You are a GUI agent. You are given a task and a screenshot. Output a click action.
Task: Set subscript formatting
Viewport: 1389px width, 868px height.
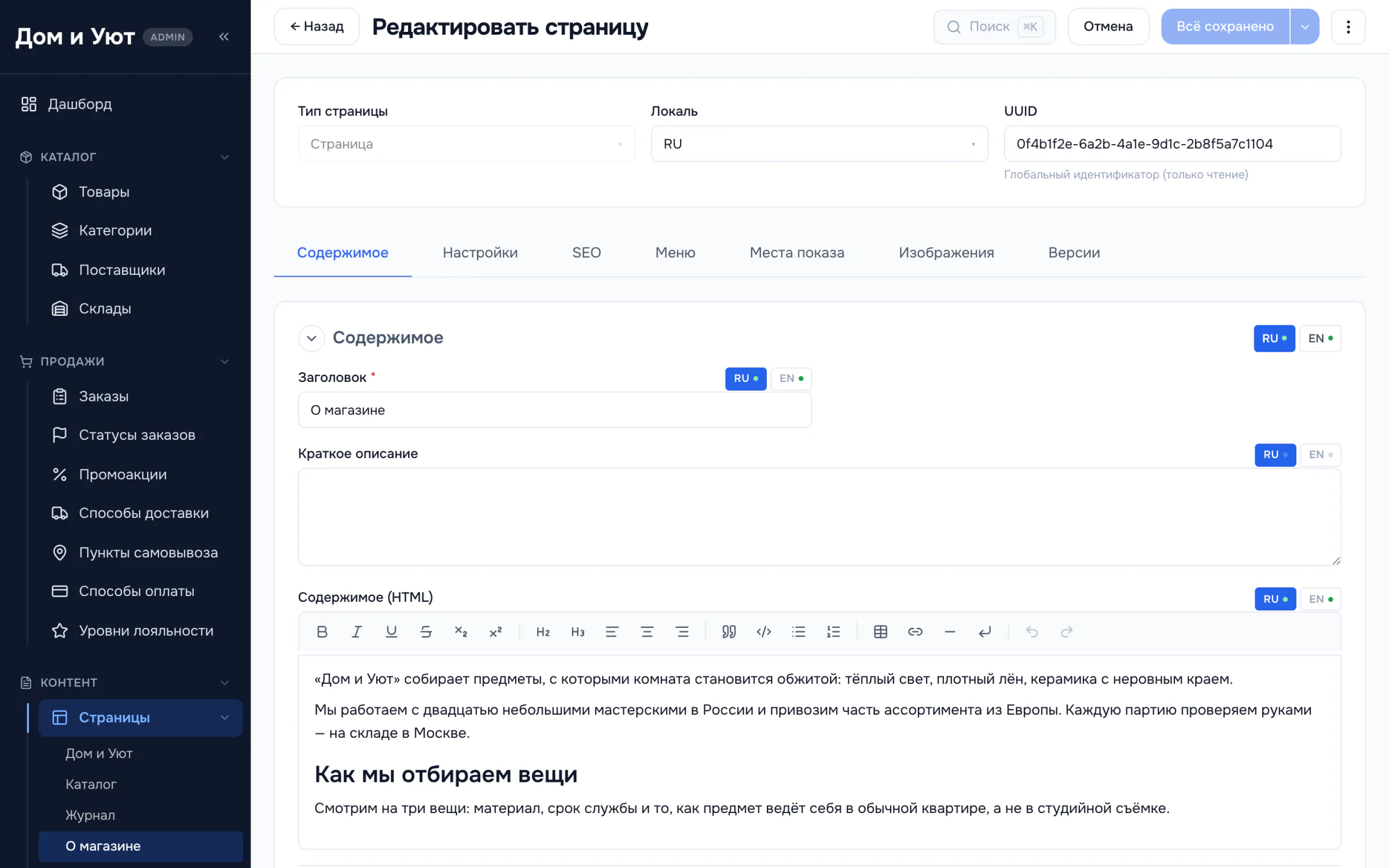tap(461, 632)
